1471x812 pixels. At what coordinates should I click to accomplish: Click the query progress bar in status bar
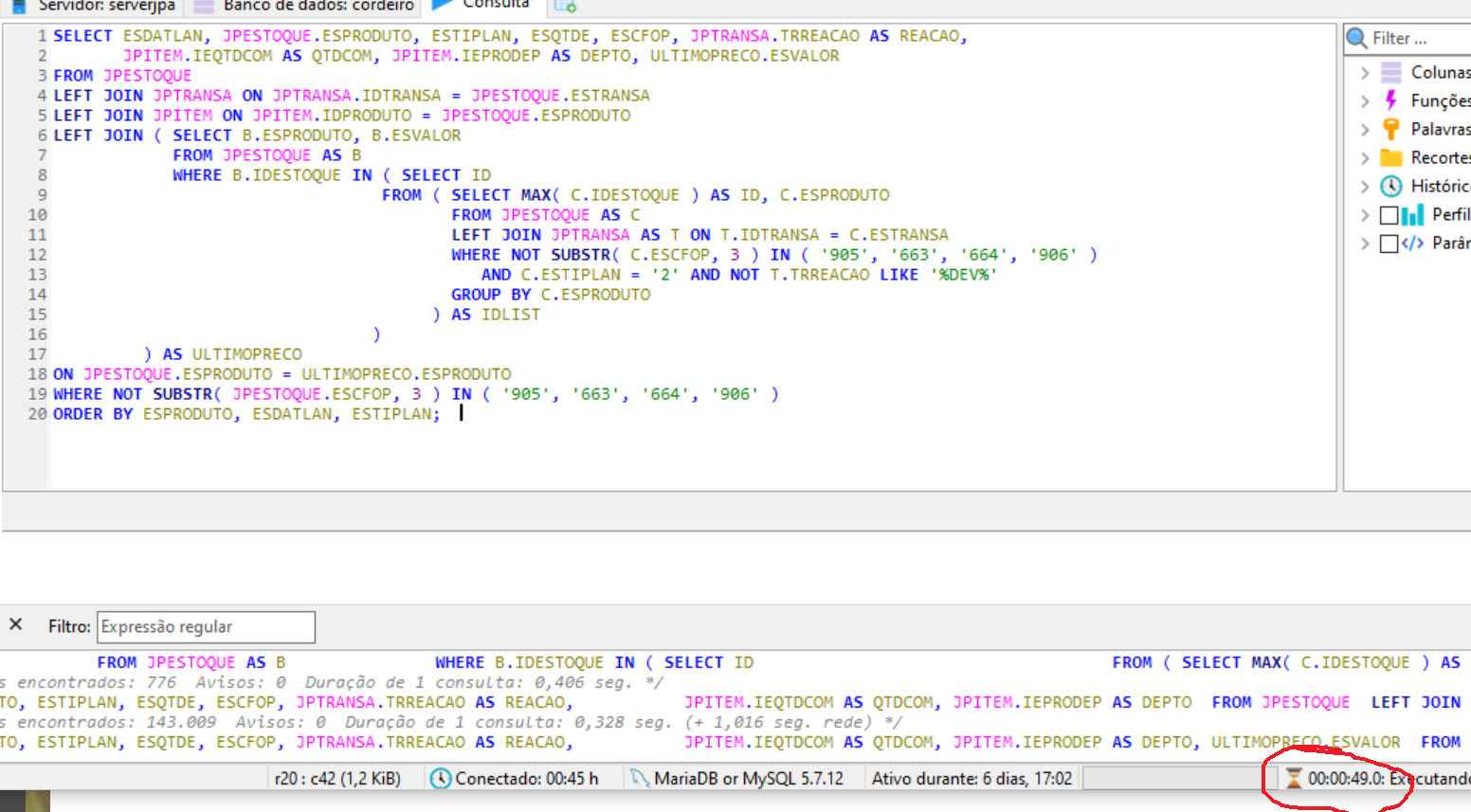click(1171, 779)
